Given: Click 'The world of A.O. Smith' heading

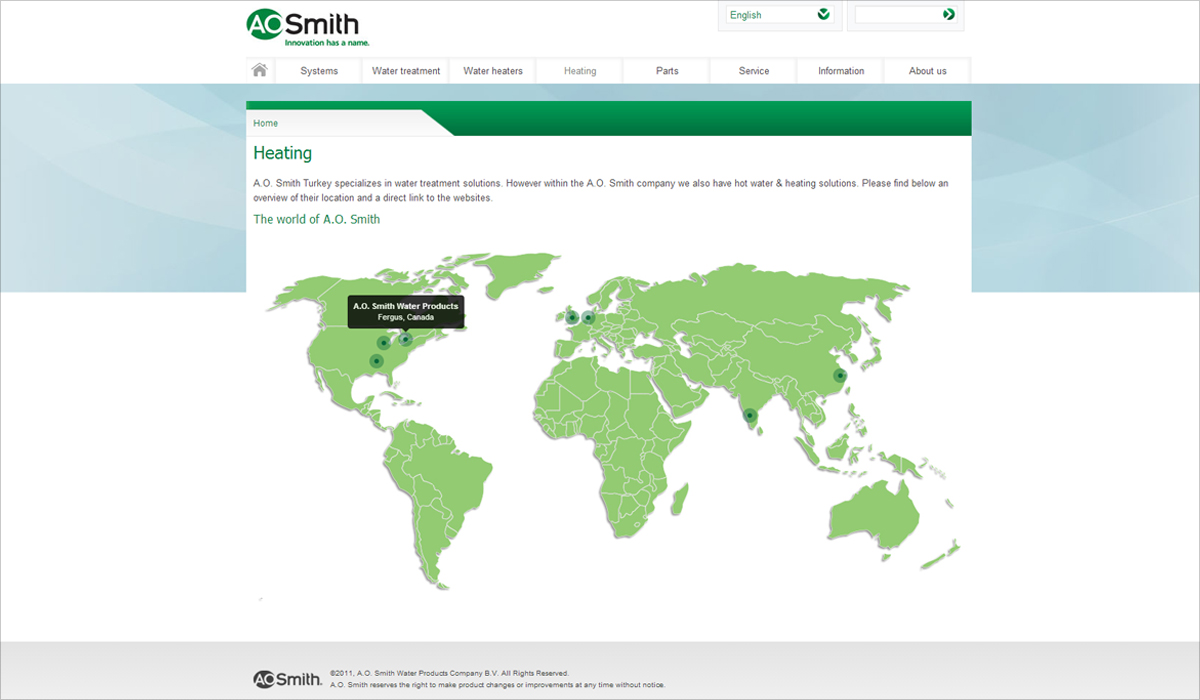Looking at the screenshot, I should [x=317, y=219].
